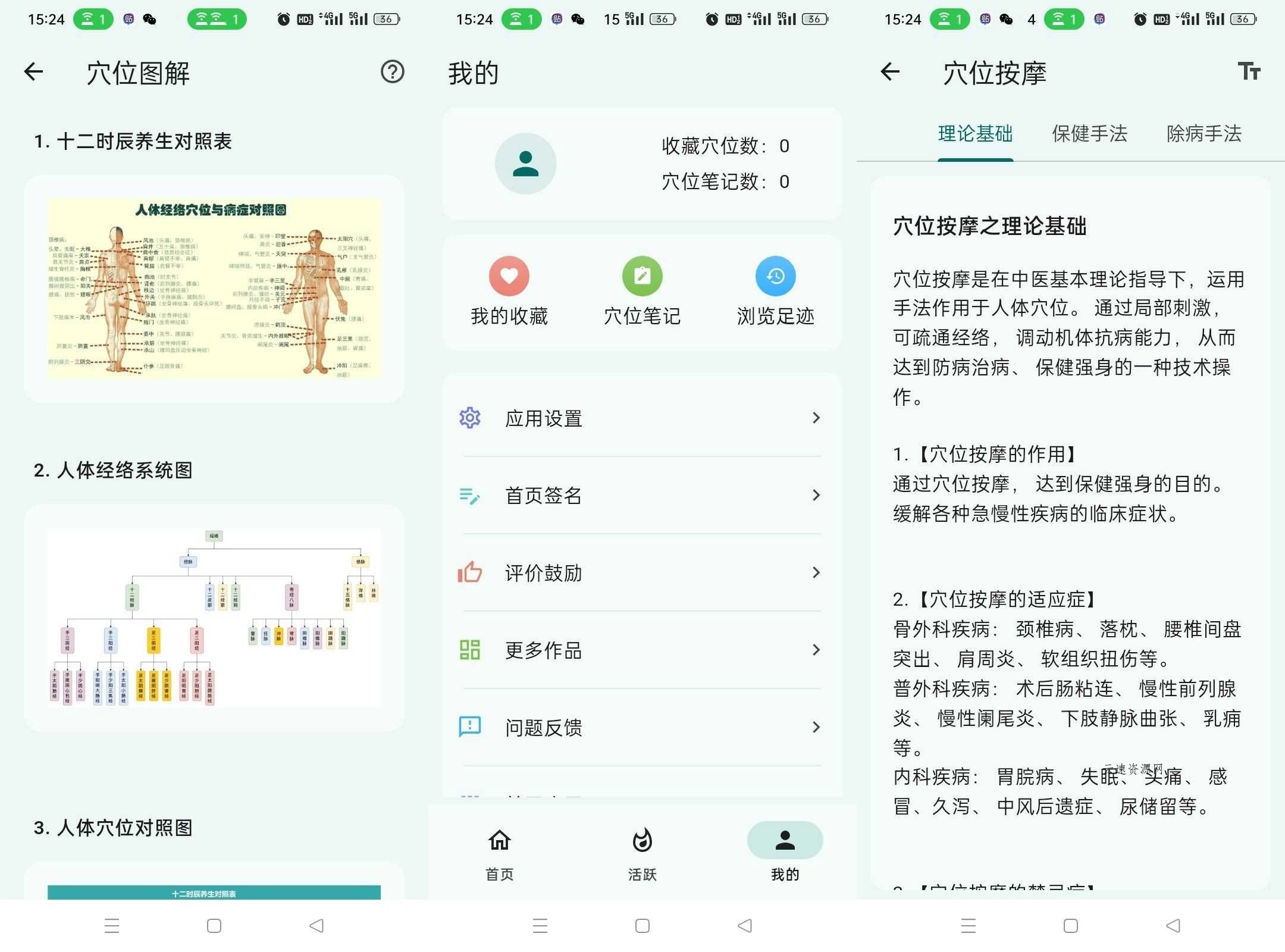
Task: Expand the 应用设置 chevron
Action: click(816, 418)
